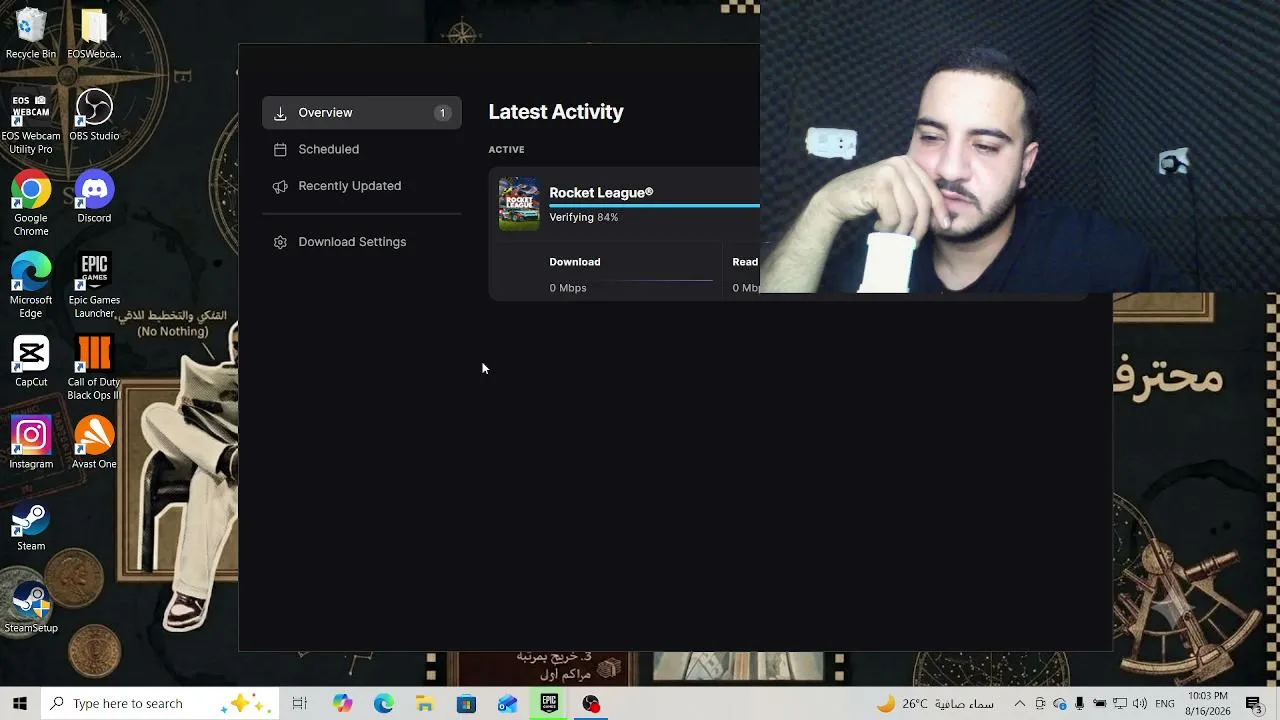Open the volume control tray icon
This screenshot has height=720, width=1280.
[1140, 704]
